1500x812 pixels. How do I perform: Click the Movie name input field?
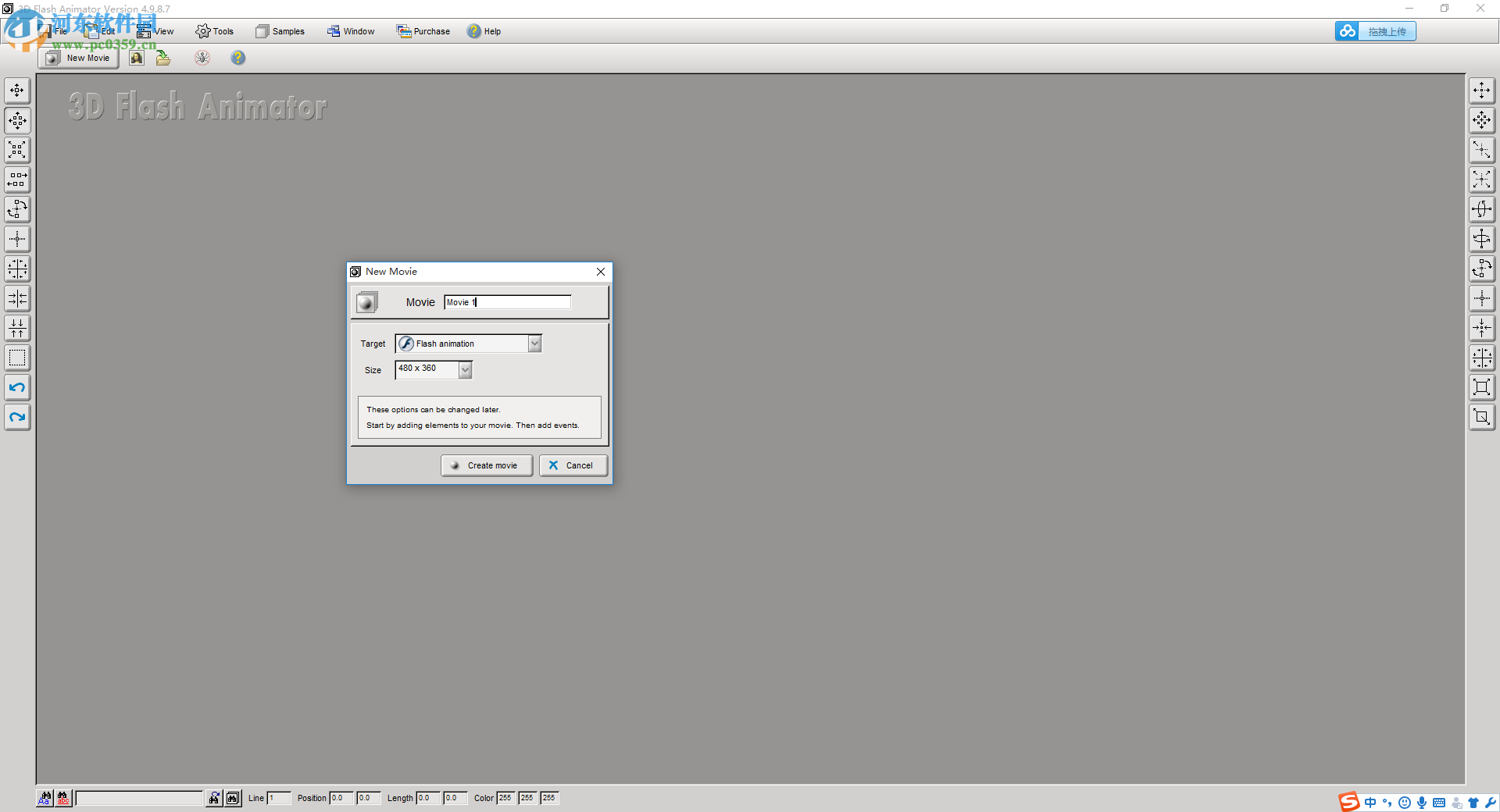(x=508, y=302)
